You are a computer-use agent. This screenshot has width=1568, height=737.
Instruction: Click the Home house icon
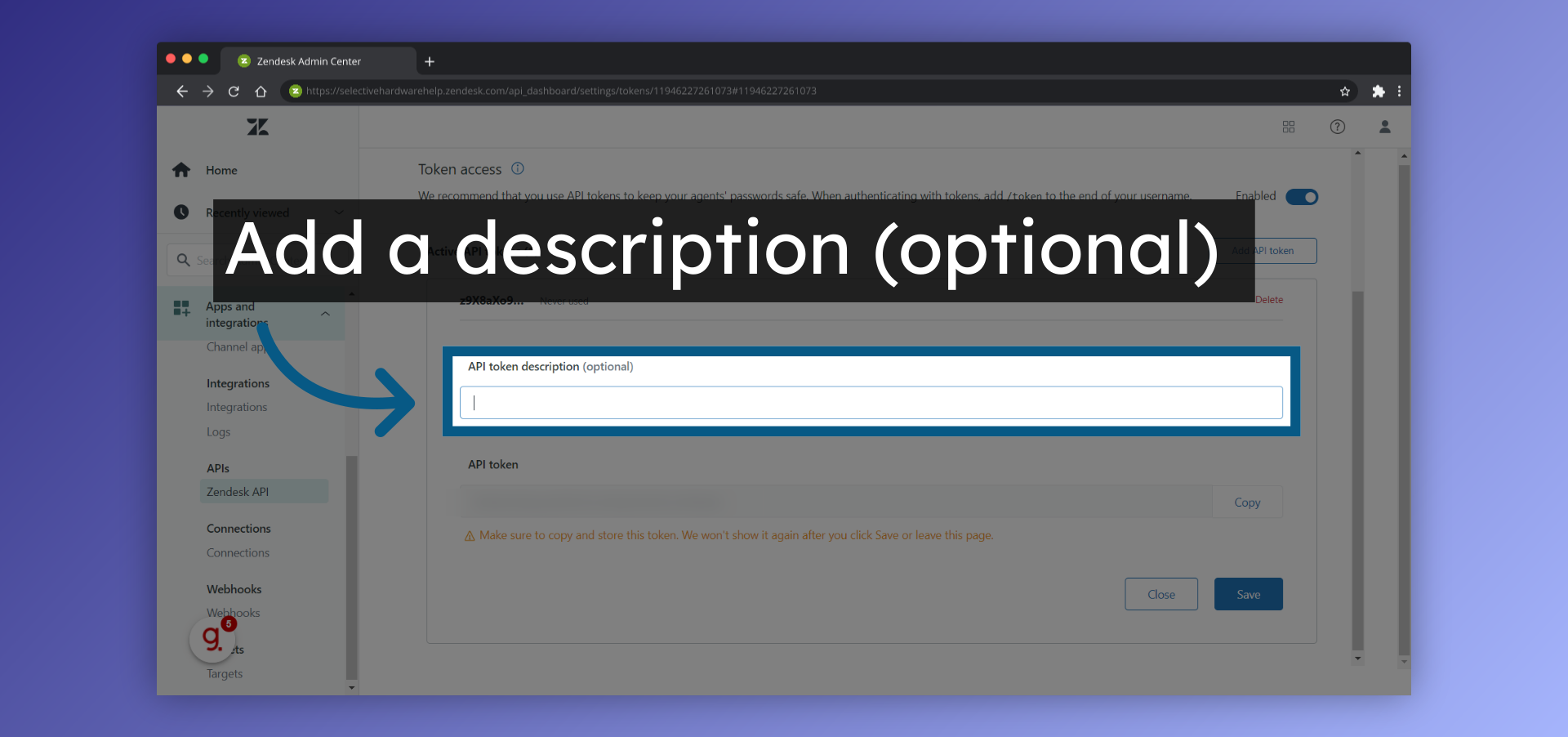[x=181, y=170]
